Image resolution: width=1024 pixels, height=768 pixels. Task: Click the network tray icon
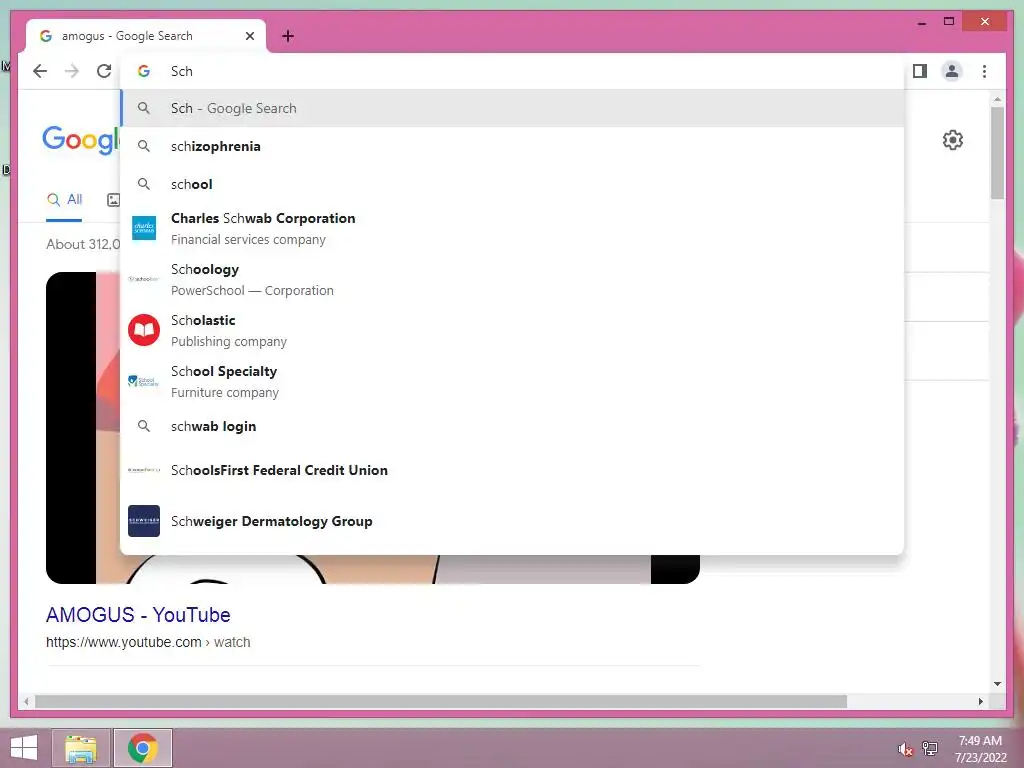pyautogui.click(x=930, y=748)
